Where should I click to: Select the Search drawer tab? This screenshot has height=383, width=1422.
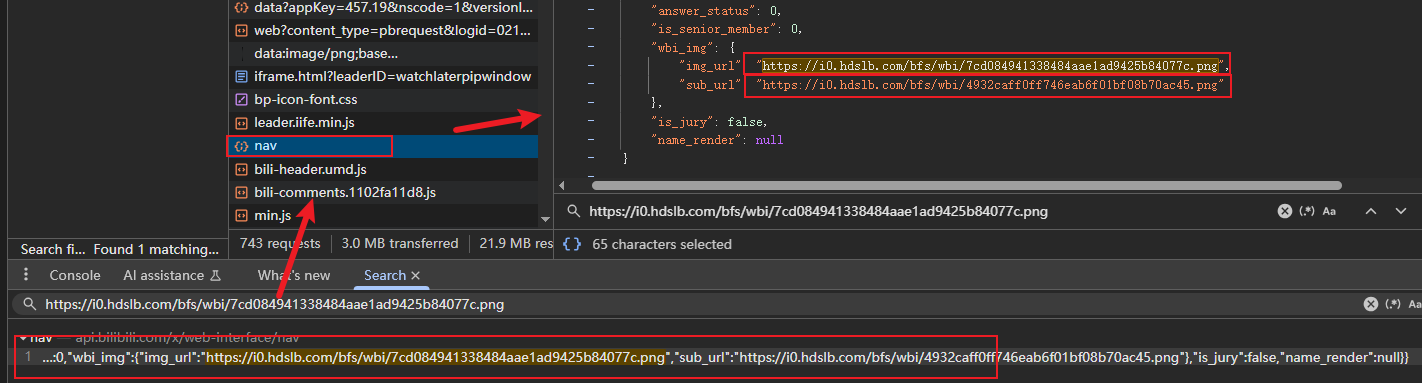click(385, 275)
